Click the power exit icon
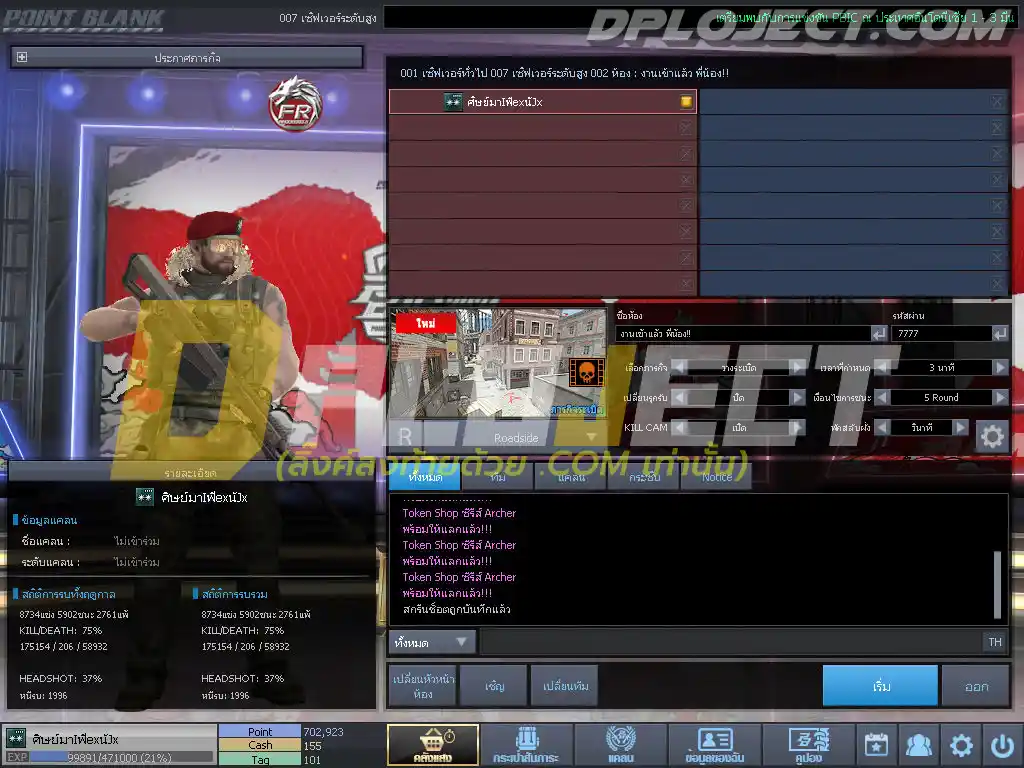This screenshot has width=1024, height=768. [x=1002, y=744]
